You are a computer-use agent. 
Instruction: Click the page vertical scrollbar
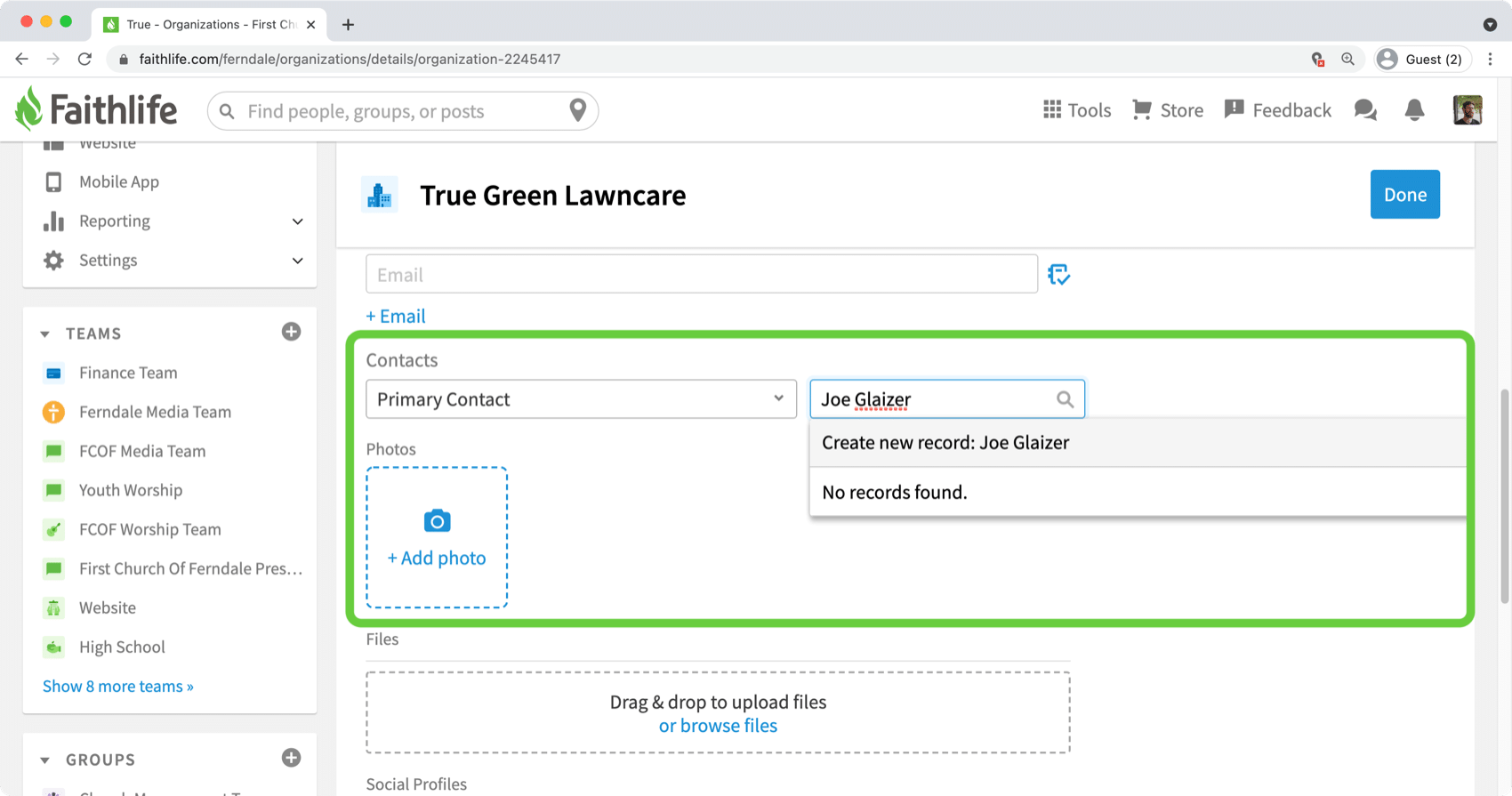click(x=1504, y=496)
